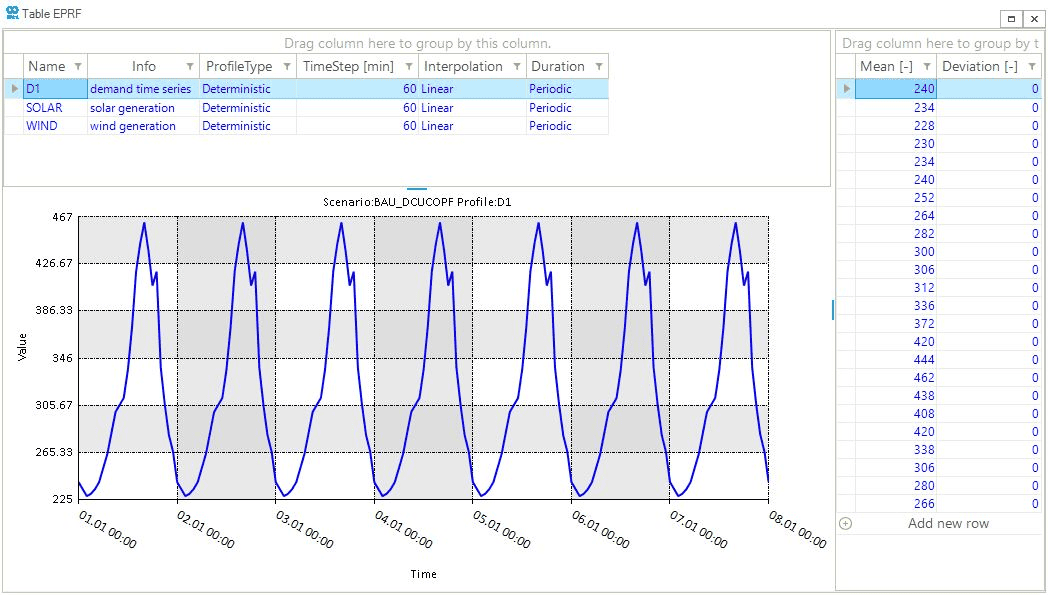Open filter icon on Name column

[x=78, y=67]
